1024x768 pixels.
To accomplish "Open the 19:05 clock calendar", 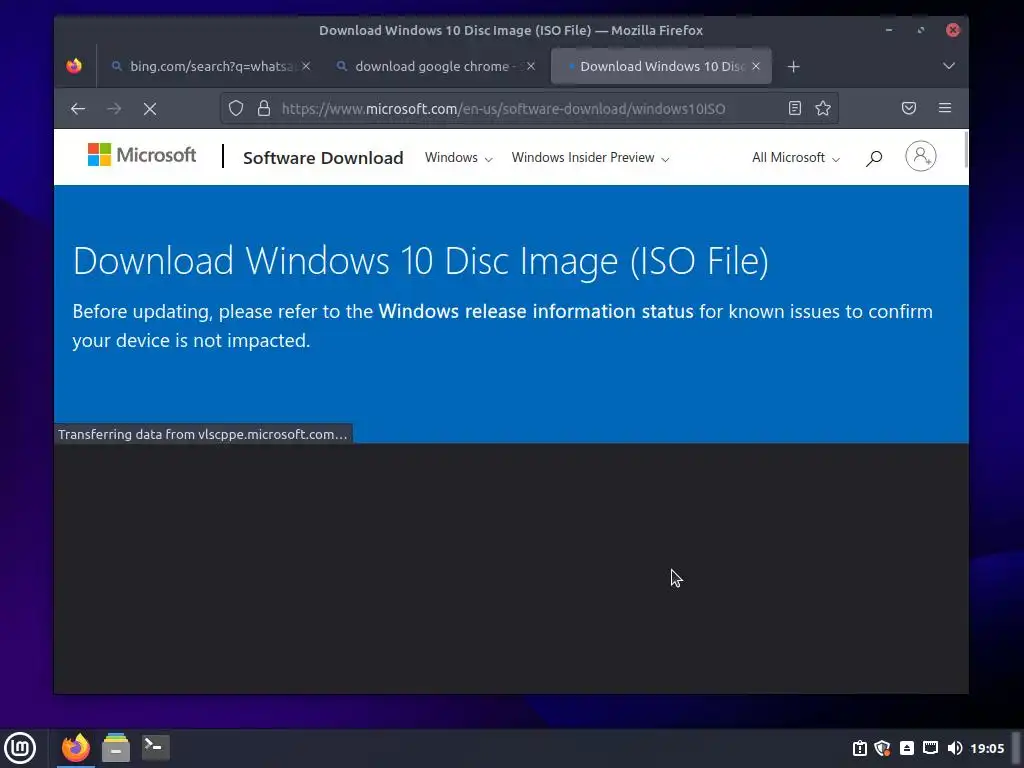I will (987, 748).
